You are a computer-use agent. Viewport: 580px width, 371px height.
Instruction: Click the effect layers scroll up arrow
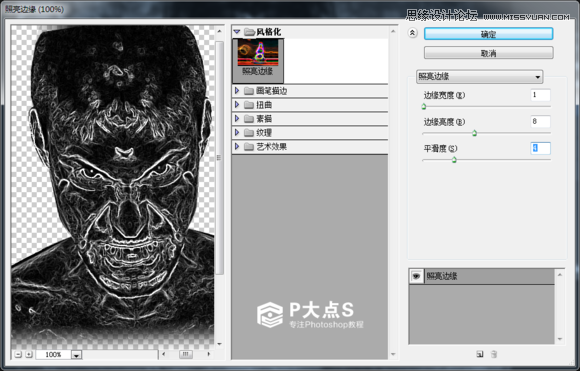click(560, 274)
